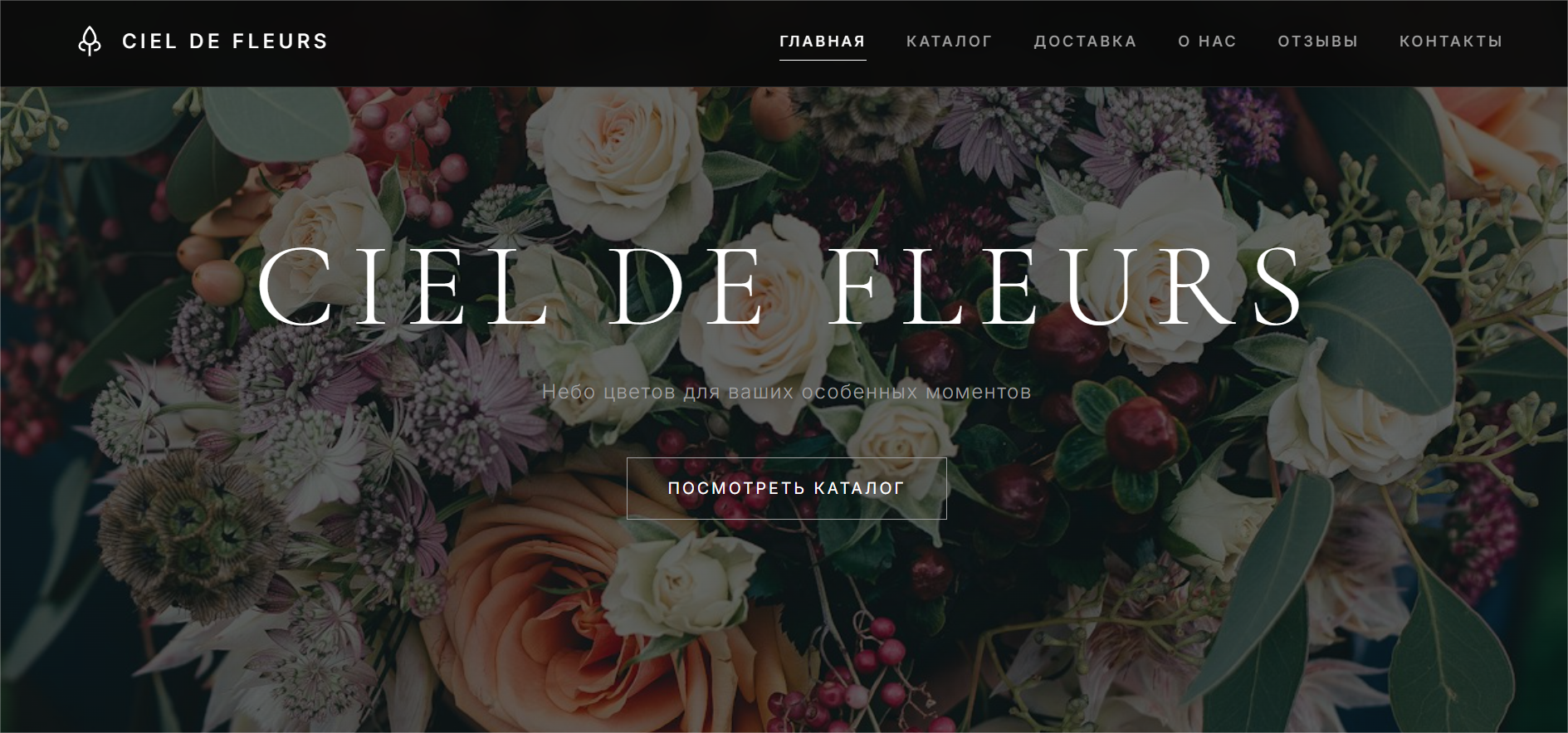Open the КОНТАКТЫ navigation link
The height and width of the screenshot is (733, 1568).
point(1451,41)
